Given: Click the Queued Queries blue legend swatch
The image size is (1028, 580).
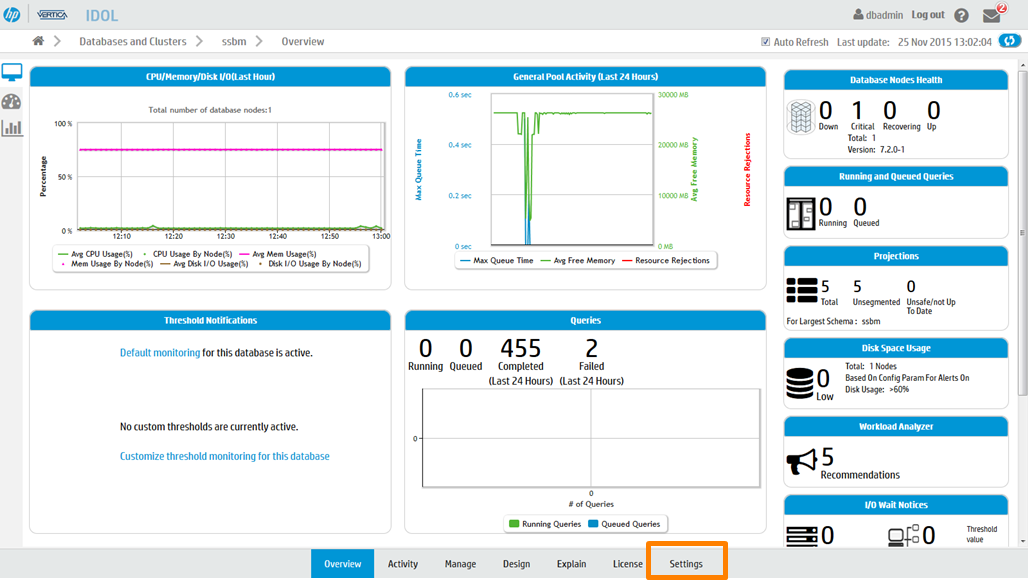Looking at the screenshot, I should pyautogui.click(x=593, y=524).
